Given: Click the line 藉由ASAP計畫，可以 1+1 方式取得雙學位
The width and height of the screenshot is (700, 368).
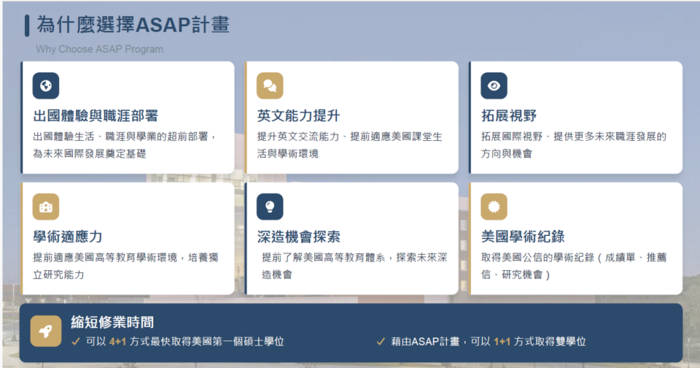Looking at the screenshot, I should (x=488, y=342).
